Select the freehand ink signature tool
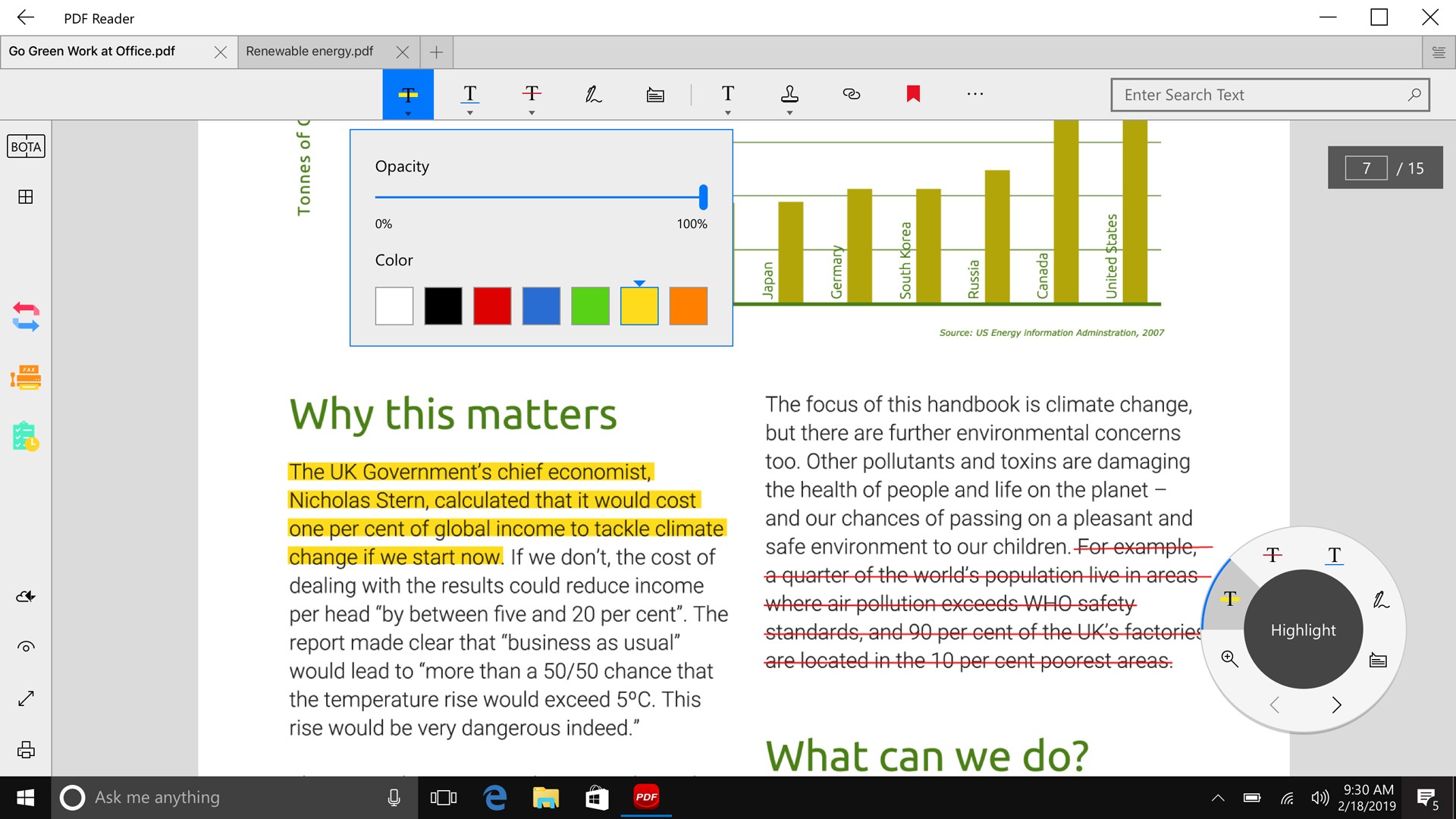The height and width of the screenshot is (819, 1456). (593, 94)
